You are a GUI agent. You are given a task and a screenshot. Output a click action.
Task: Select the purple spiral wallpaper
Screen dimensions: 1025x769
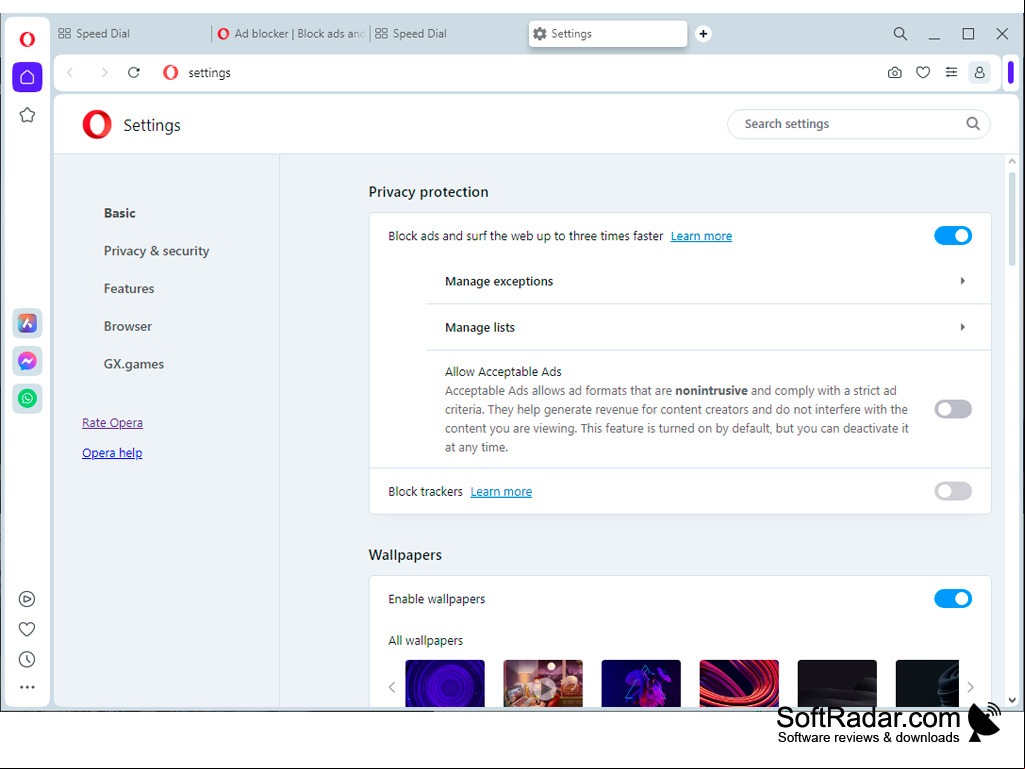pyautogui.click(x=445, y=683)
